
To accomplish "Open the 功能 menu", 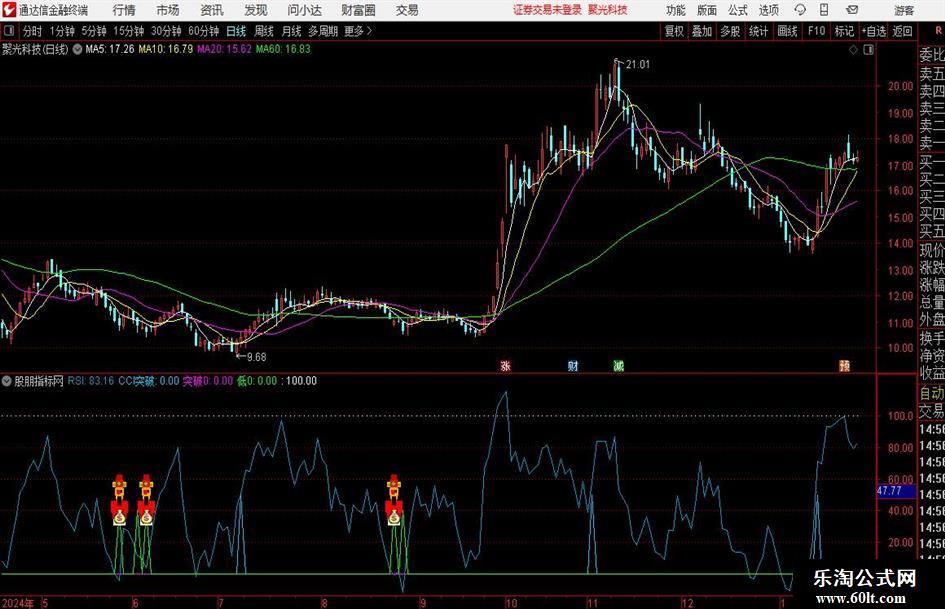I will [676, 10].
